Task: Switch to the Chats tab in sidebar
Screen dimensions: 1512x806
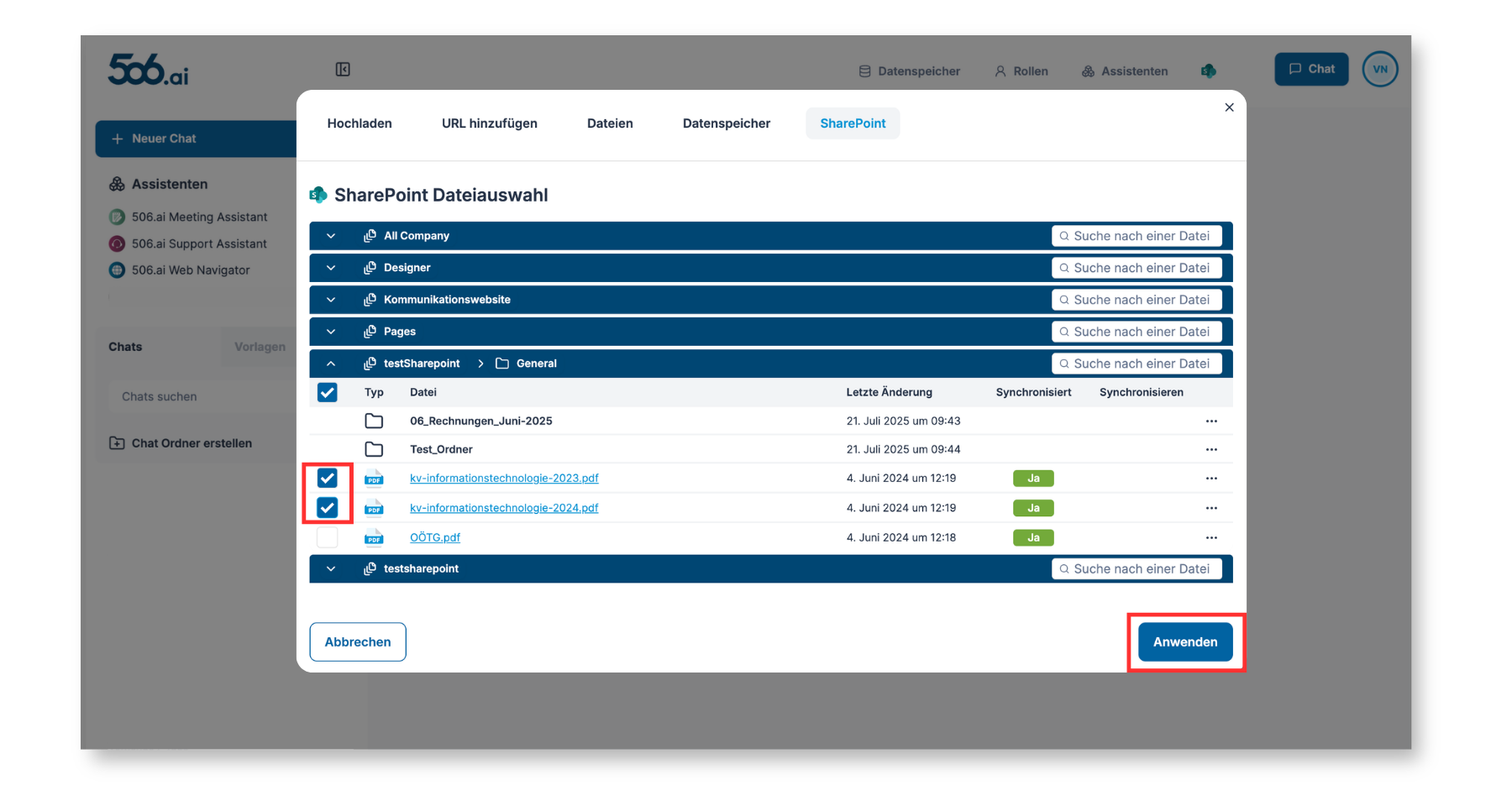Action: tap(125, 347)
